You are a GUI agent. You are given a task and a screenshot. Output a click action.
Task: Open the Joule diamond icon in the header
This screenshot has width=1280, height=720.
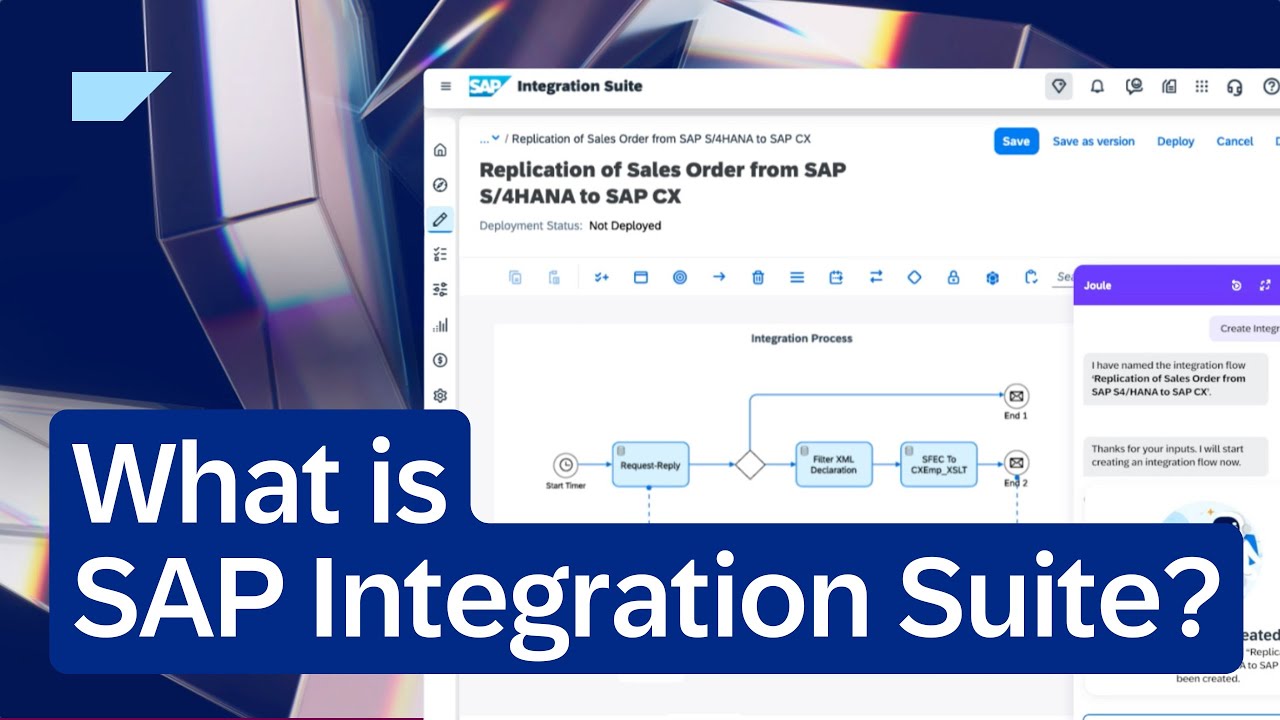click(x=1059, y=87)
